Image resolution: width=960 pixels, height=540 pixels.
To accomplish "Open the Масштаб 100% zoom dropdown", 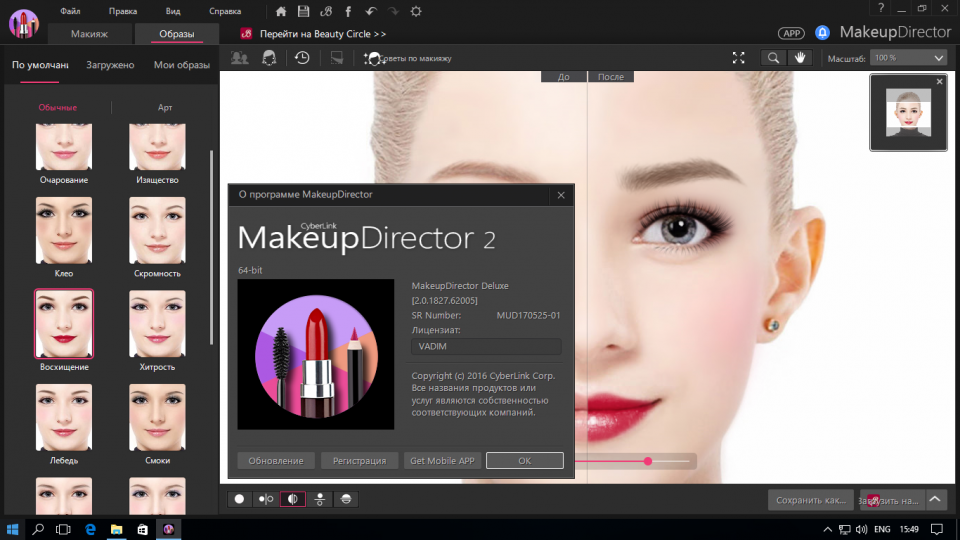I will (908, 58).
